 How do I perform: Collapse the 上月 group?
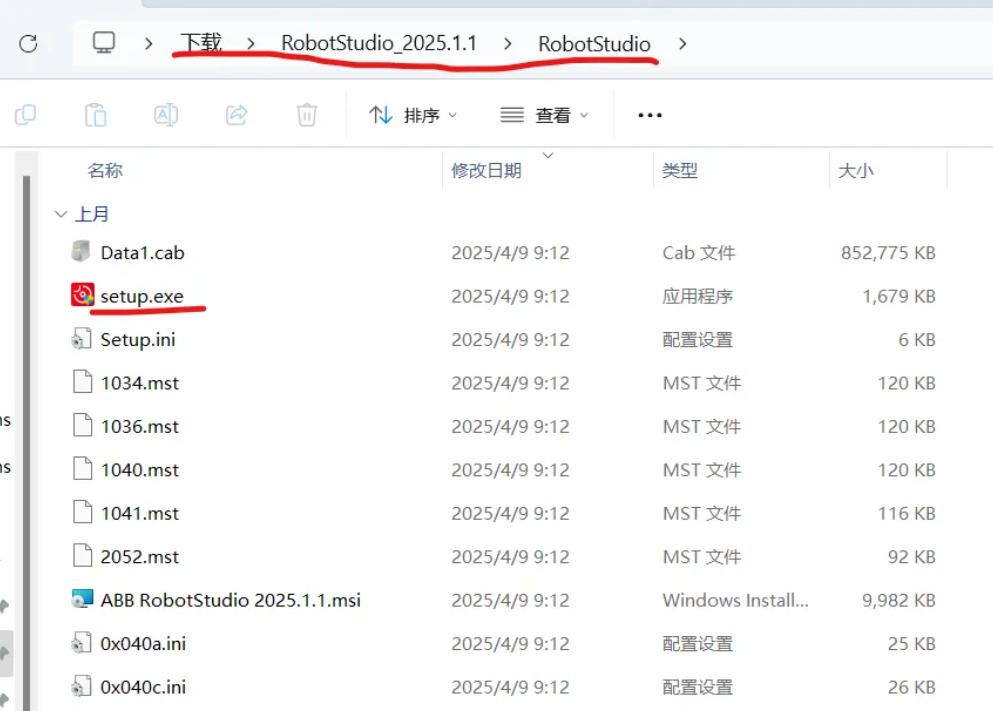[x=62, y=215]
